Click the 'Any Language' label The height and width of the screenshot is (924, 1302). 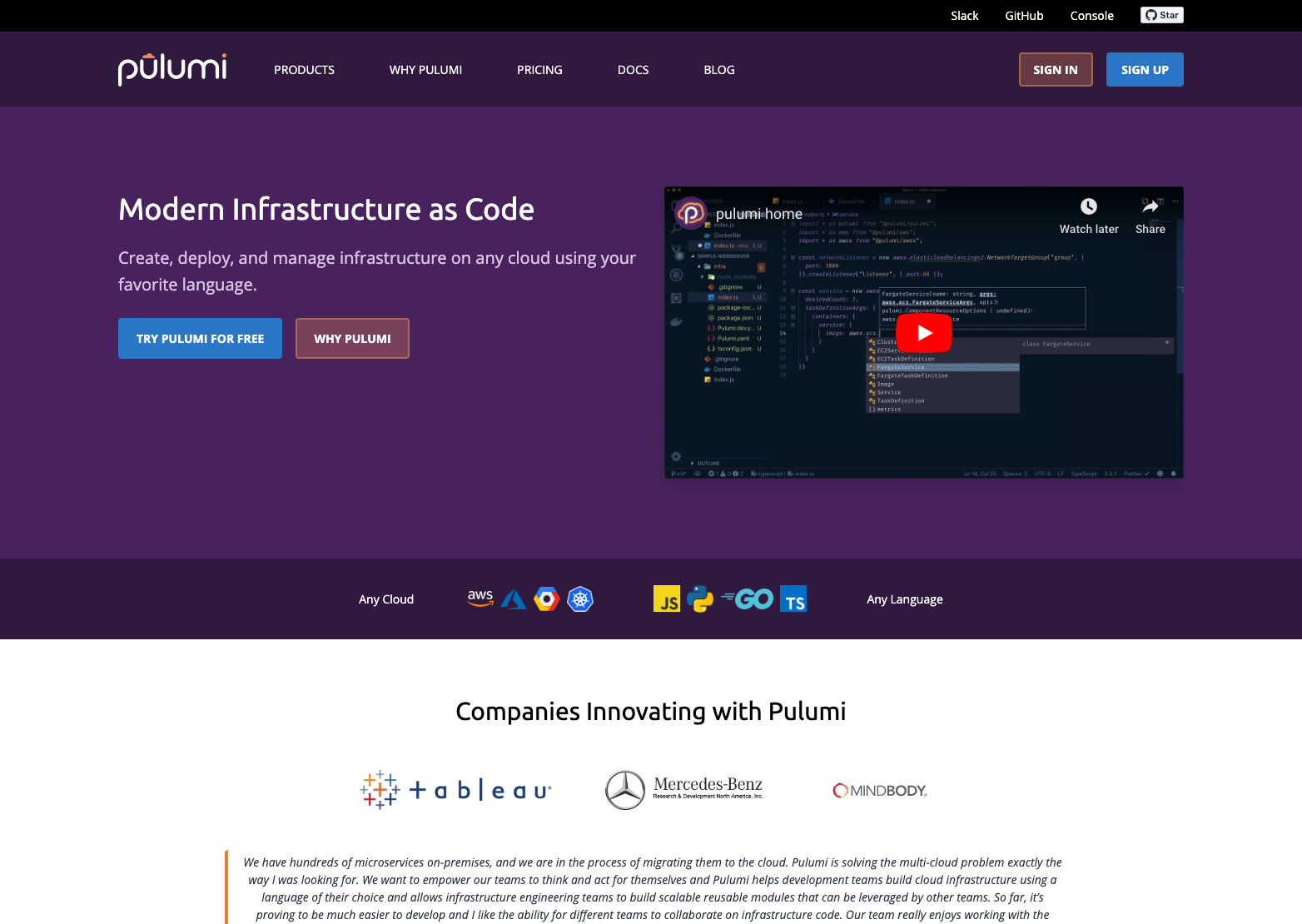pyautogui.click(x=905, y=599)
